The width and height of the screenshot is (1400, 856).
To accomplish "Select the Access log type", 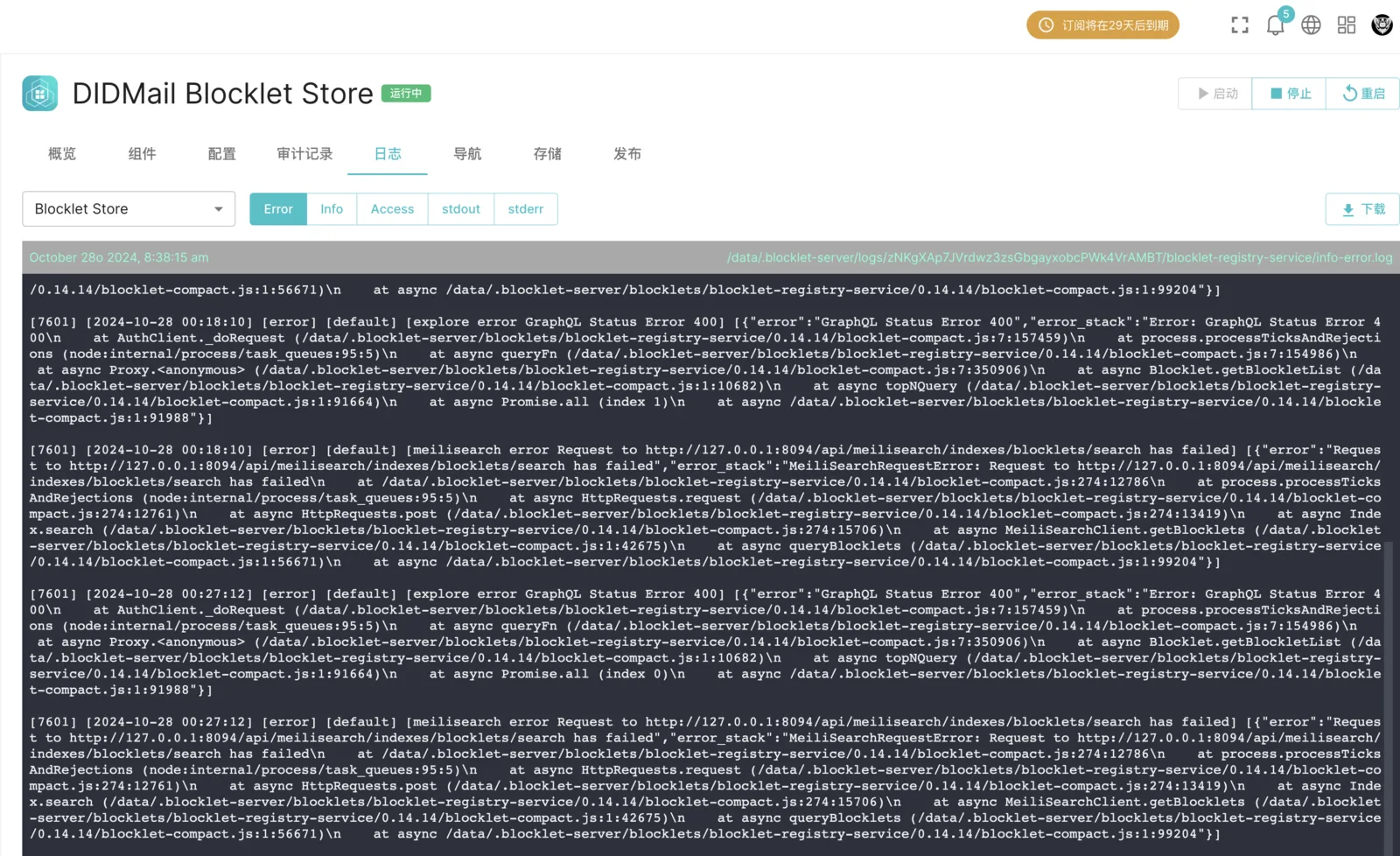I will tap(392, 209).
